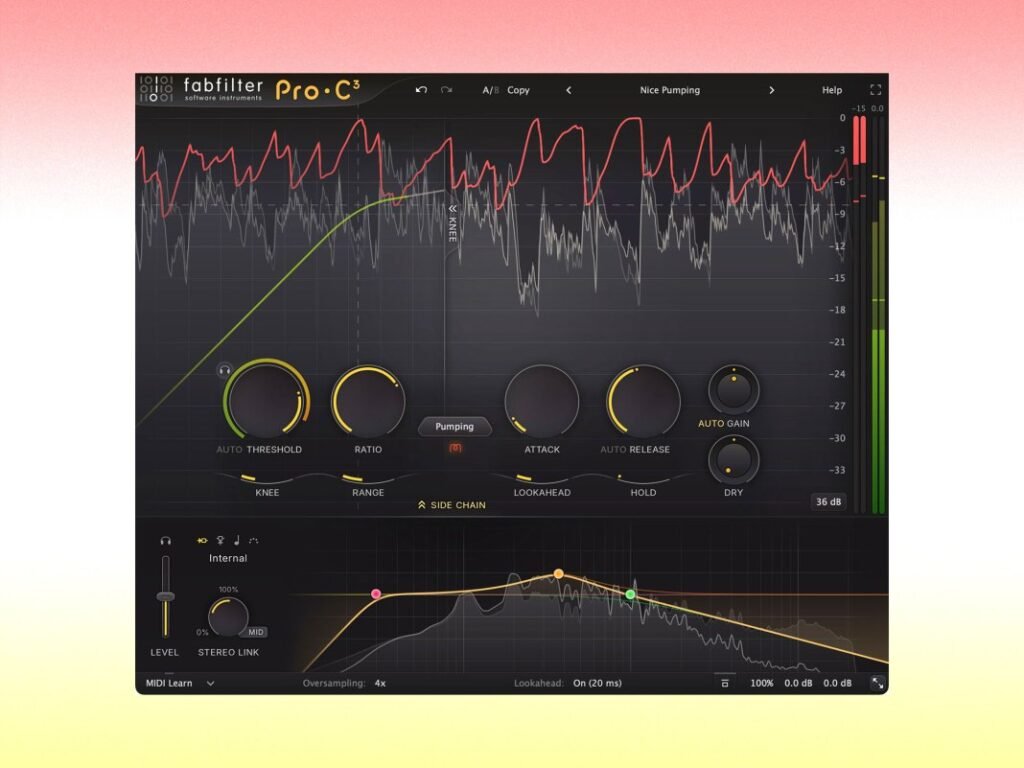Click the redo arrow icon
Screen dimensions: 1024x768
(x=446, y=89)
